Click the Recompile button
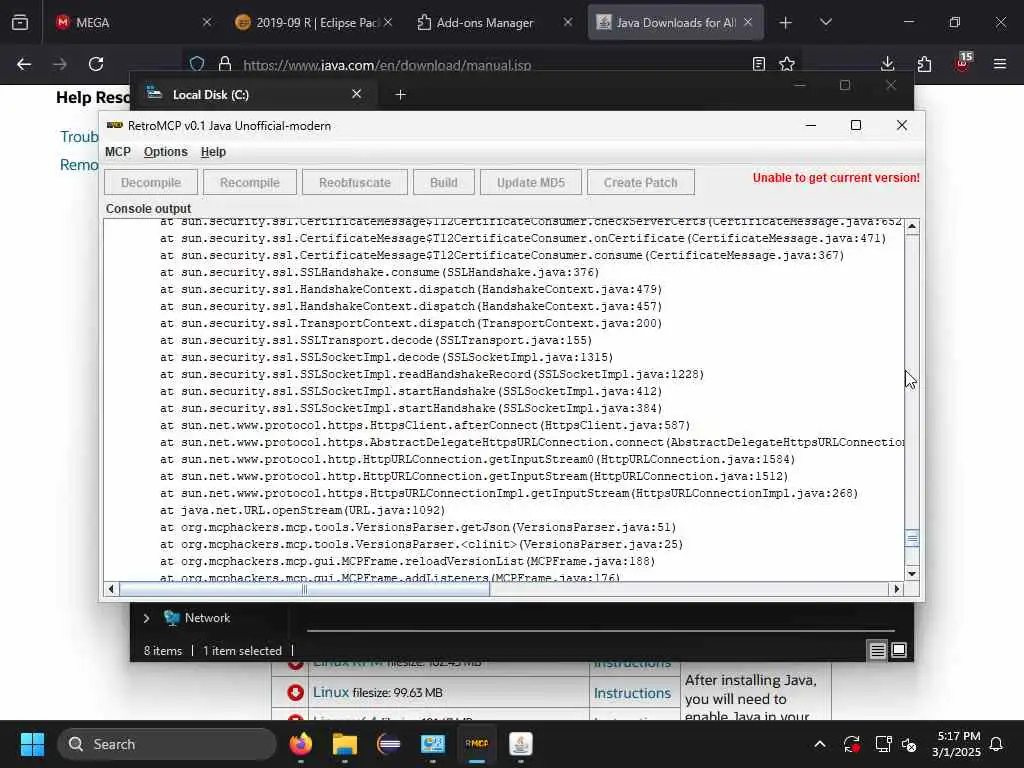This screenshot has height=768, width=1024. click(x=249, y=182)
